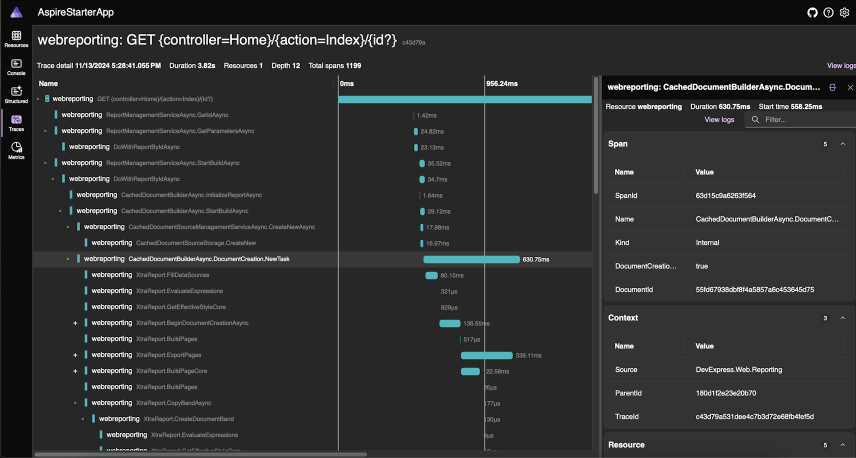The image size is (856, 458).
Task: Close the span details panel
Action: (x=849, y=88)
